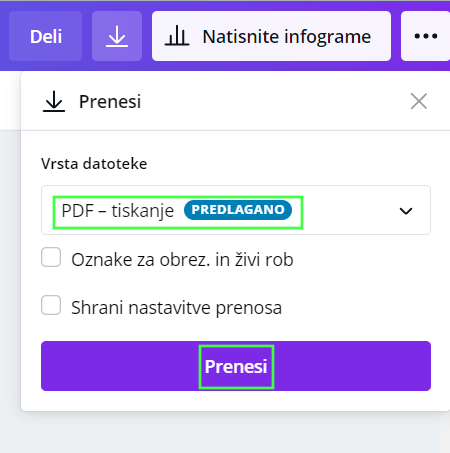This screenshot has height=453, width=450.
Task: Click the Natisnite infograme label text
Action: 287,37
